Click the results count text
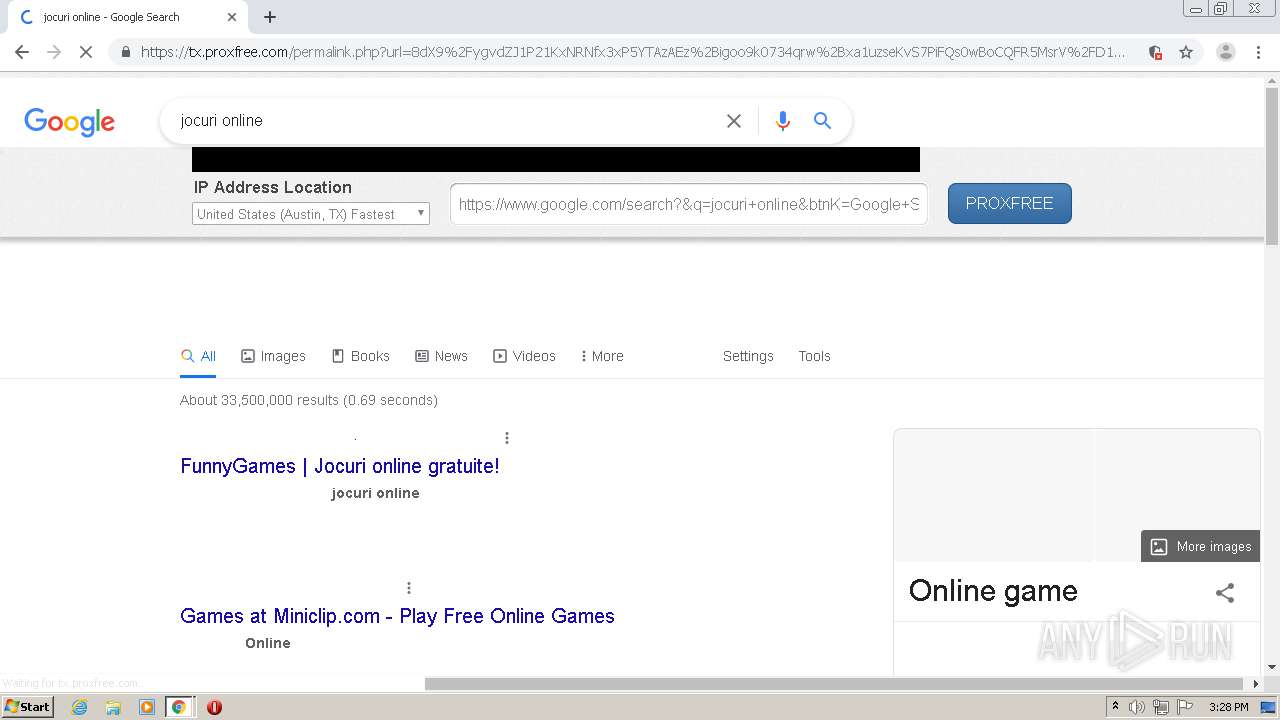 point(309,400)
